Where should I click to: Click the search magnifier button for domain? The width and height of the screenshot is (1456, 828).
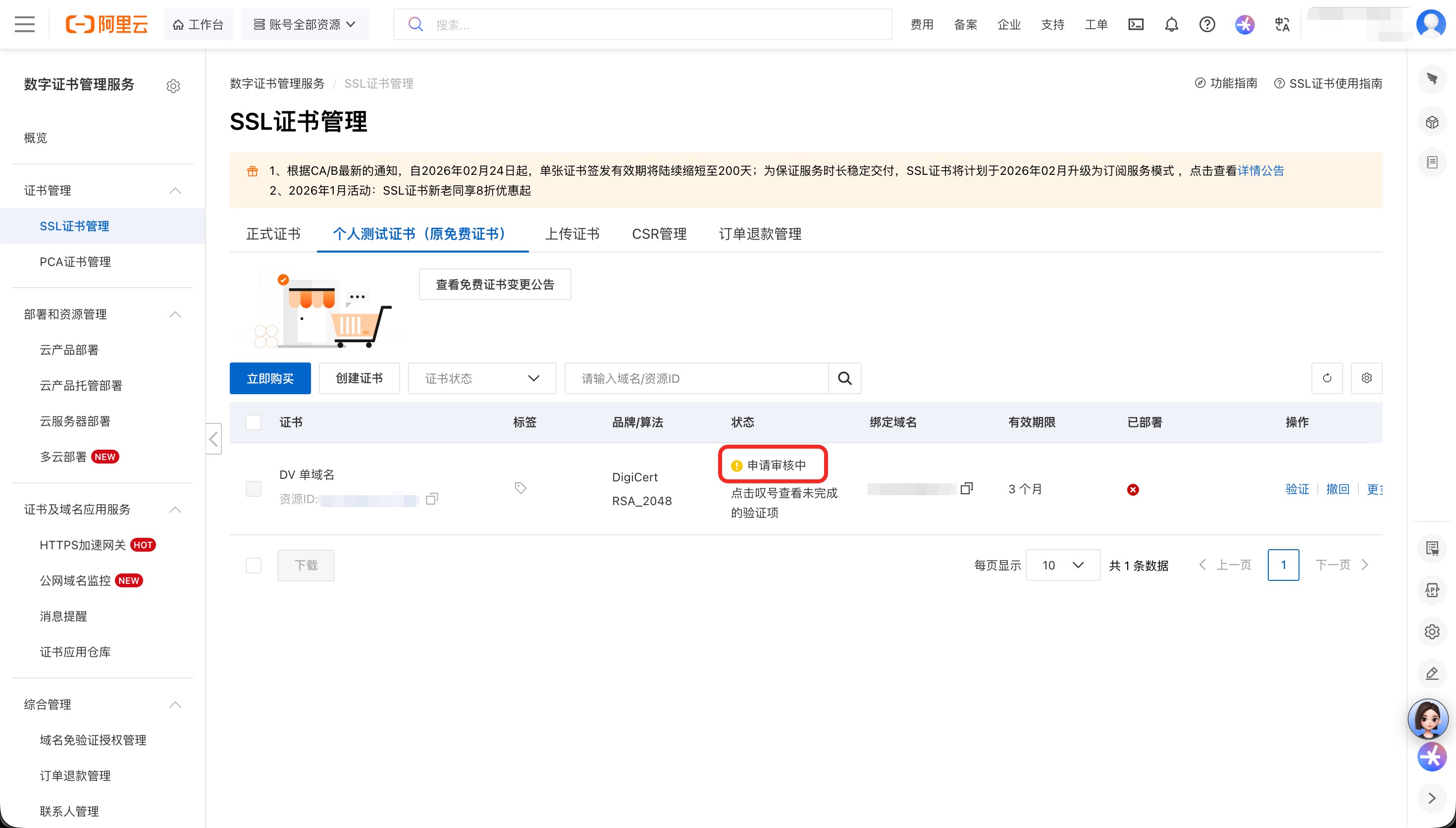point(845,378)
